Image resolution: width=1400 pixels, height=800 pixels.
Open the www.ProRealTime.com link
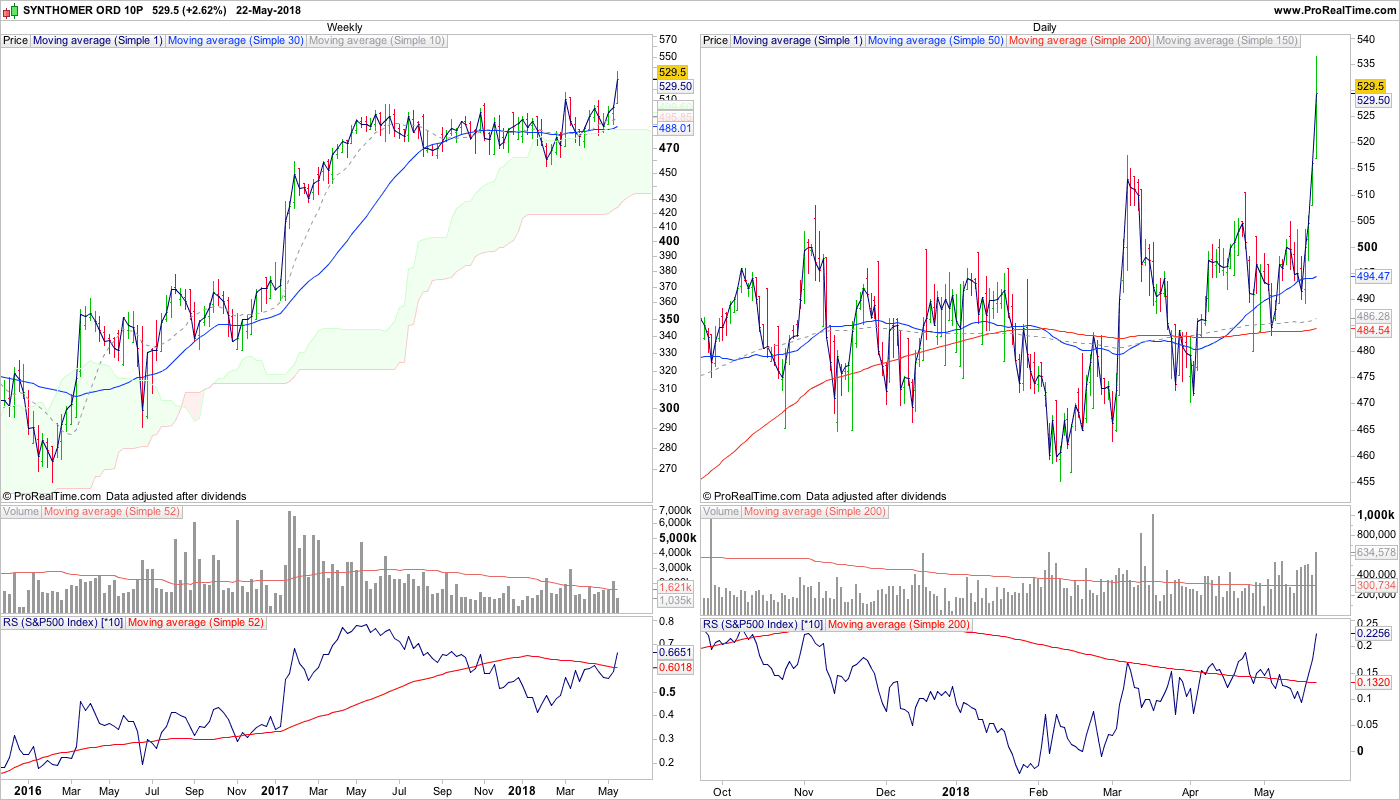(1333, 10)
